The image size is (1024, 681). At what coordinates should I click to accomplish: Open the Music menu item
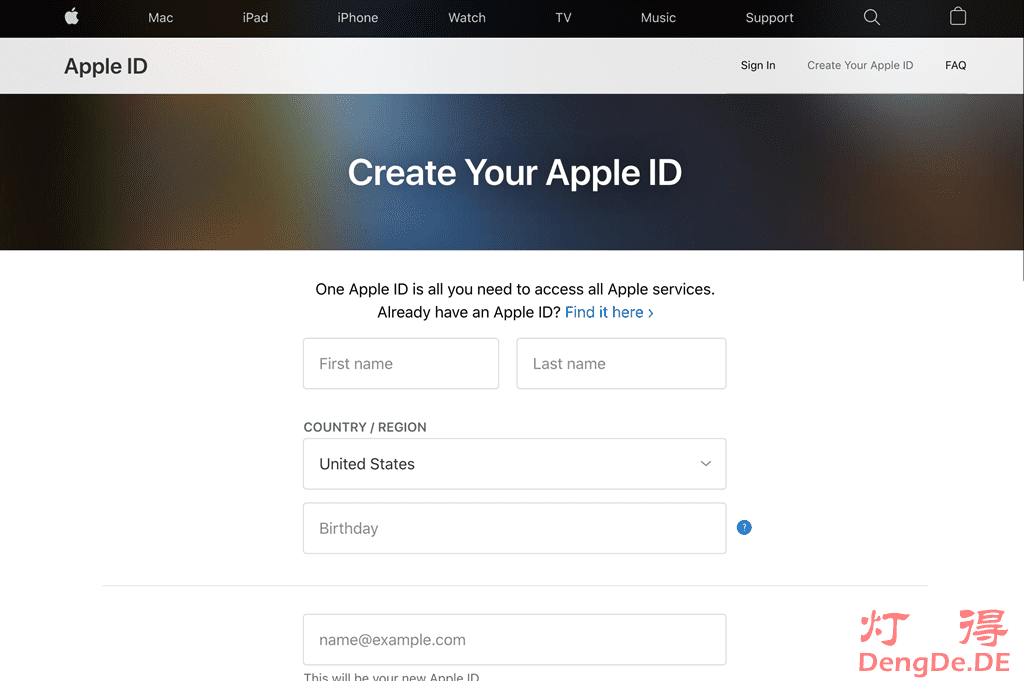tap(658, 18)
